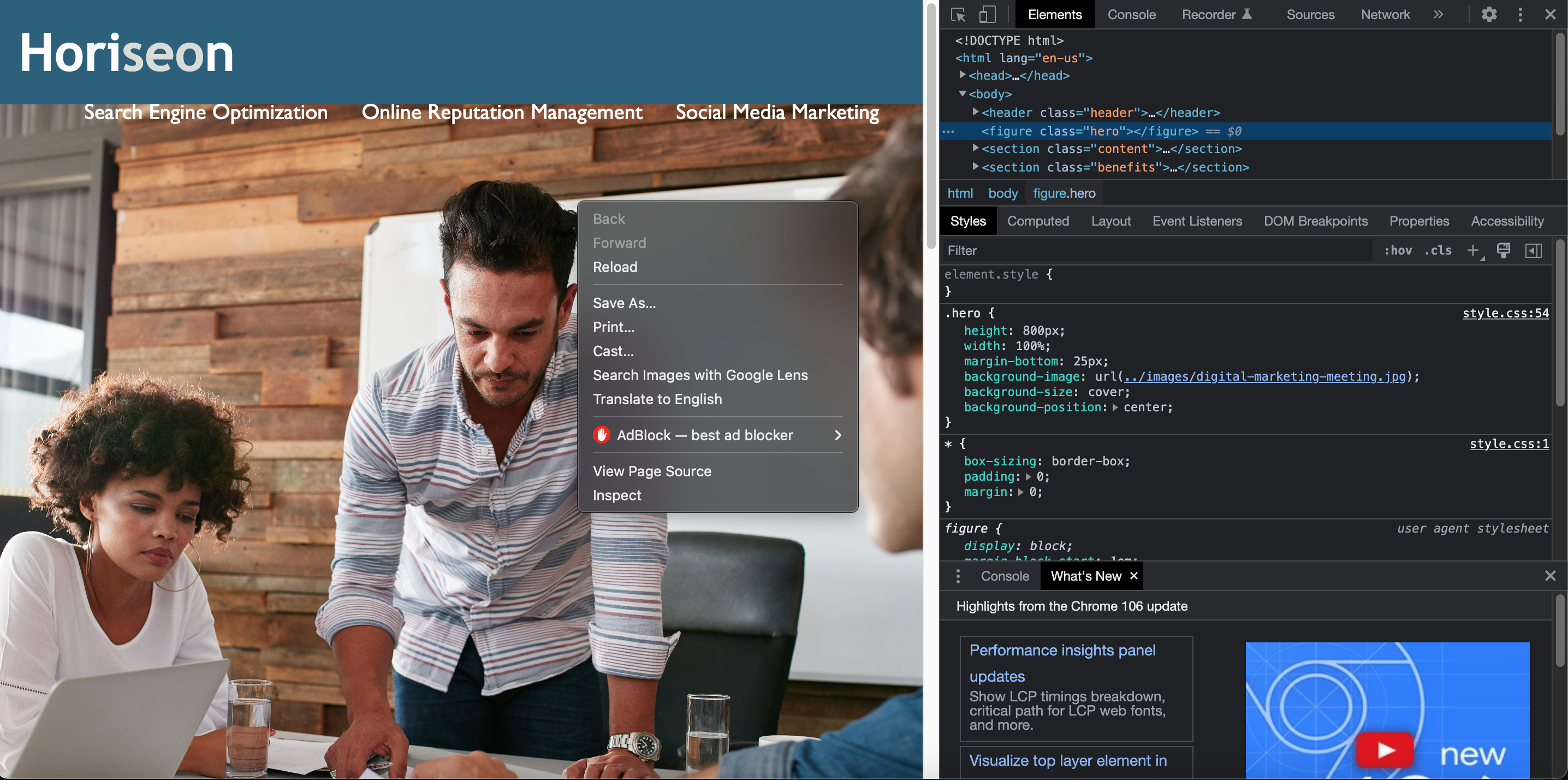Toggle computed styles sidebar pane icon
Image resolution: width=1568 pixels, height=780 pixels.
point(1533,250)
